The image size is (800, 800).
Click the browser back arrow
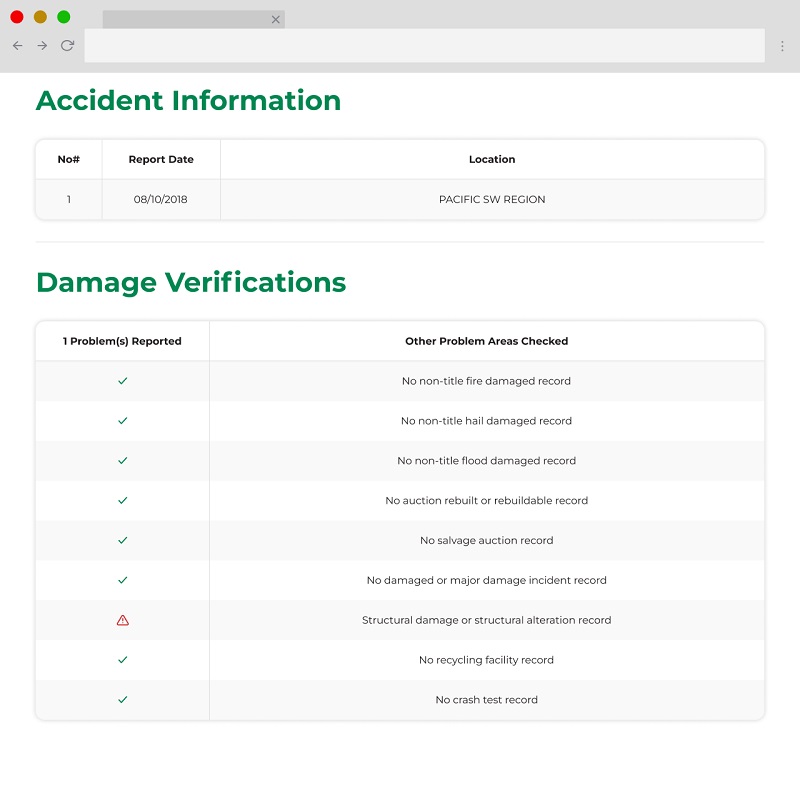point(17,46)
